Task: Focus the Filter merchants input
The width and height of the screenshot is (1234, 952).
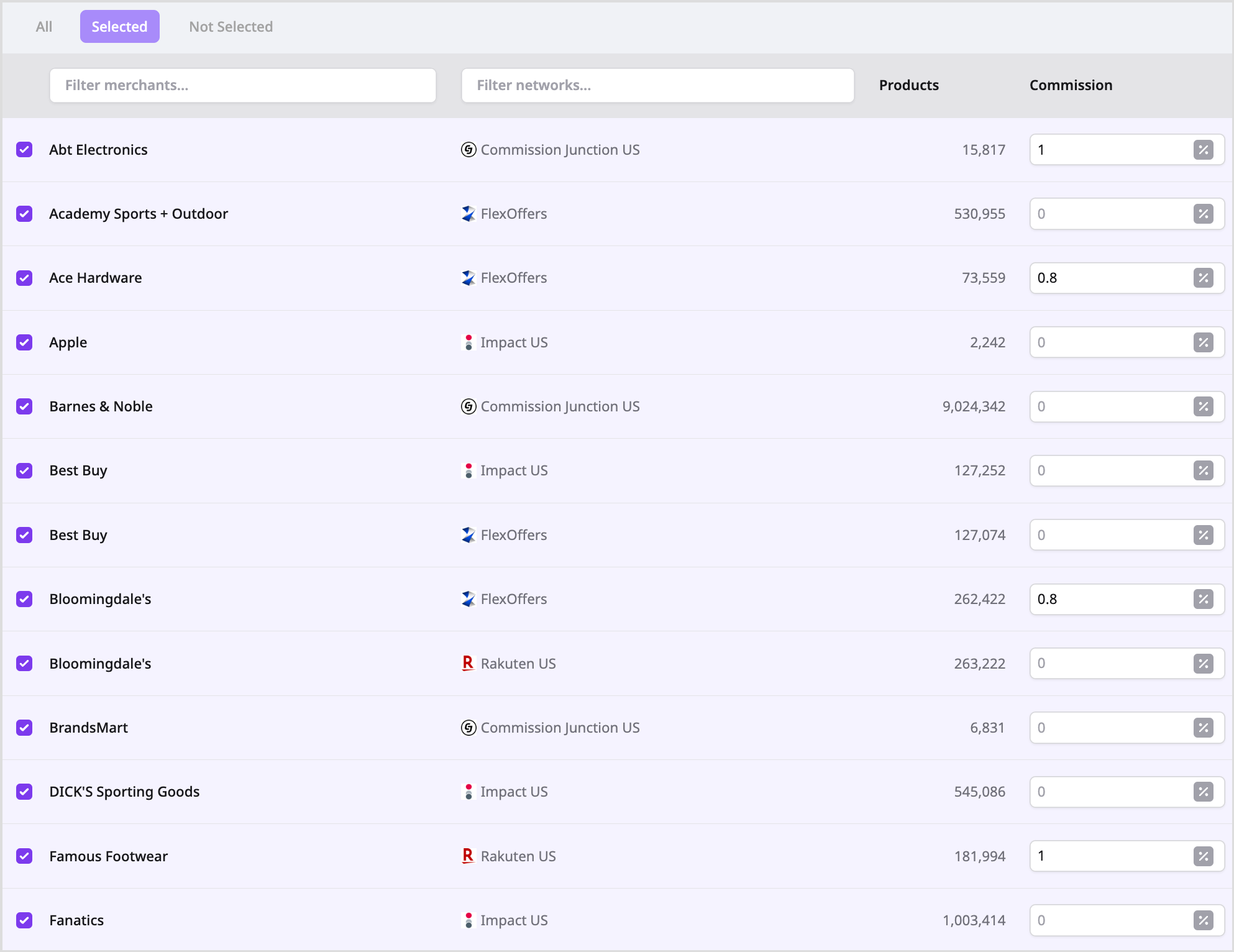Action: pos(242,85)
